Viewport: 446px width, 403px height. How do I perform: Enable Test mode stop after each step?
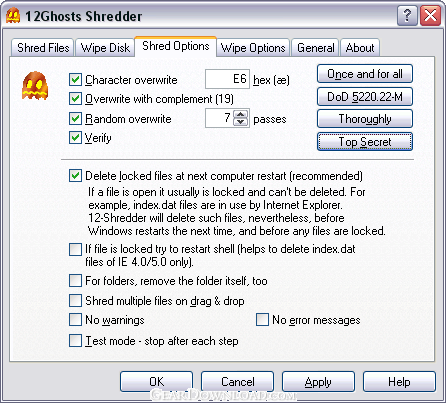tap(75, 341)
